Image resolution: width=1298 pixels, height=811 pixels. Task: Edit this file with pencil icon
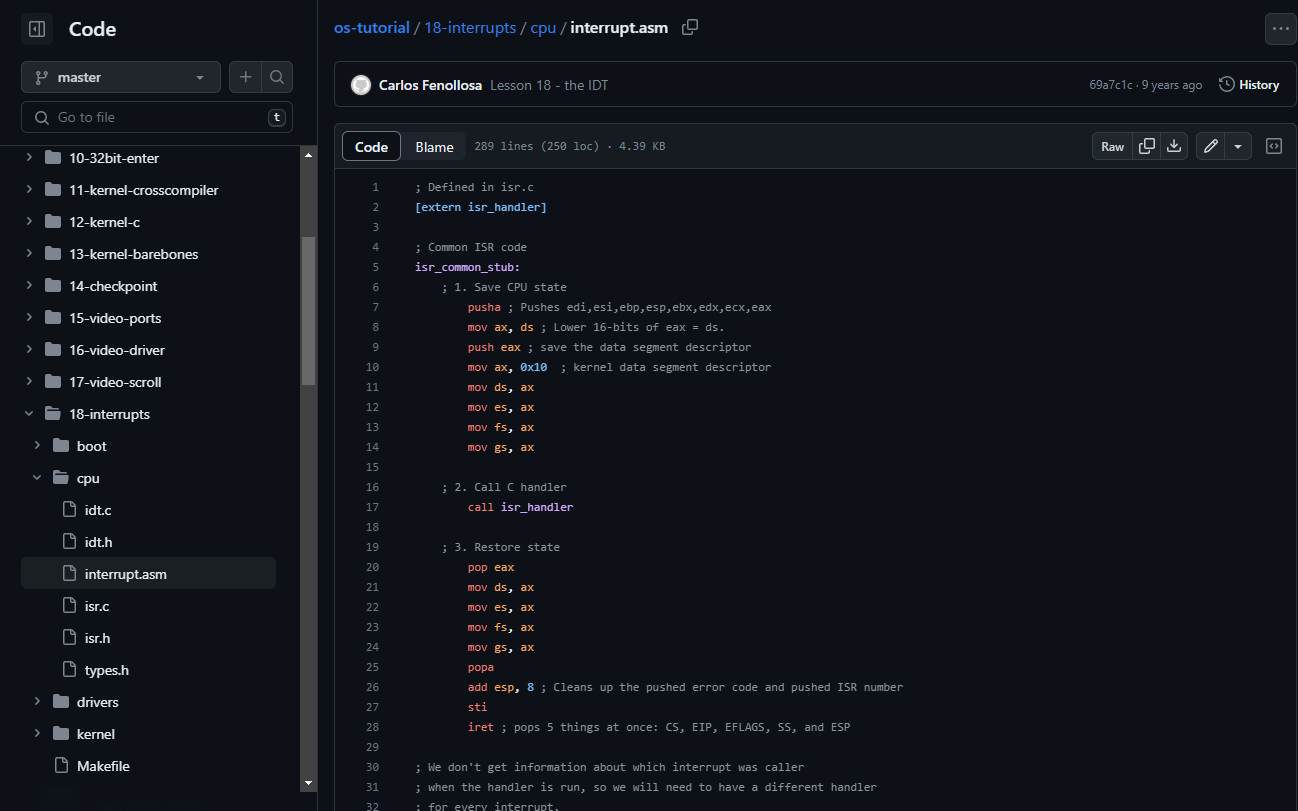tap(1210, 146)
